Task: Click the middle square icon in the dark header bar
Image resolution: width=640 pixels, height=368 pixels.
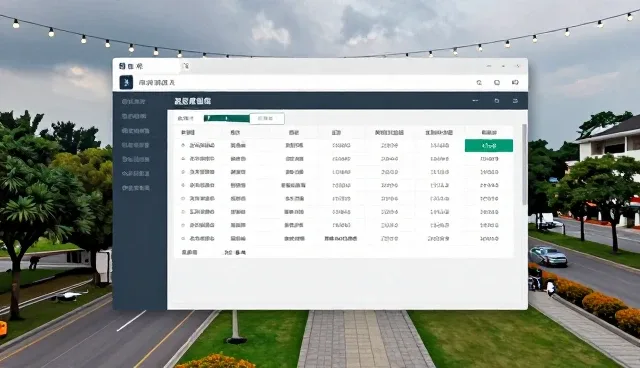Action: tap(497, 100)
